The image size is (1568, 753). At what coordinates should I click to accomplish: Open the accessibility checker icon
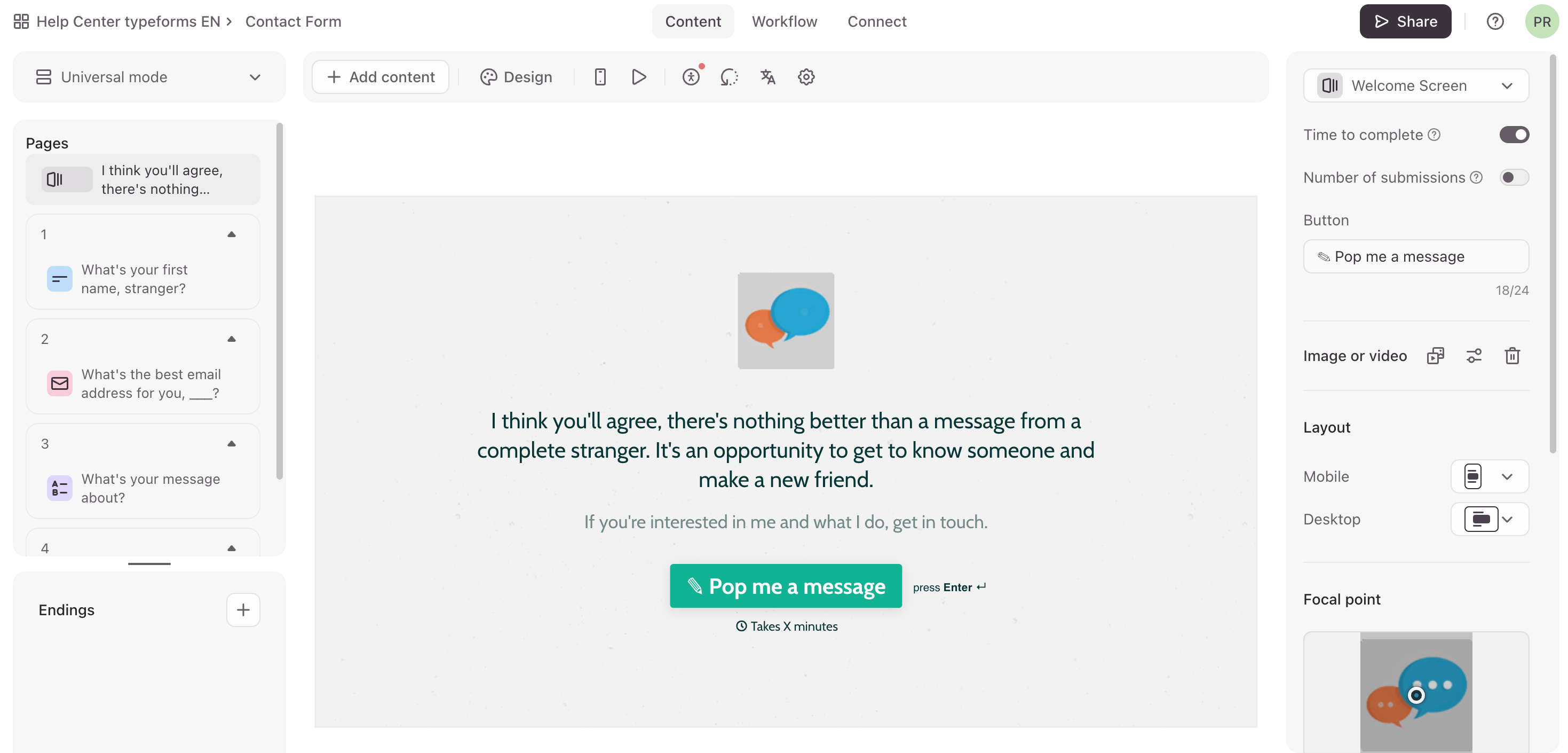point(691,77)
